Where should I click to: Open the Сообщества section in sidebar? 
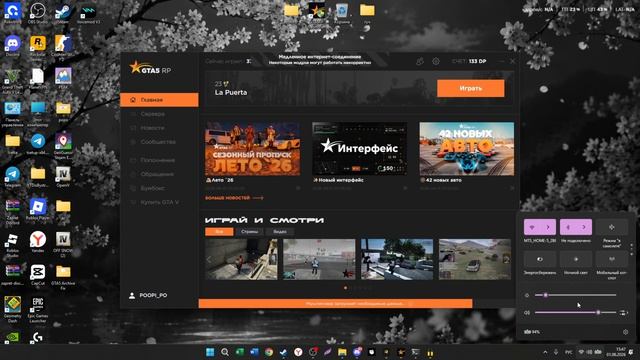pos(158,142)
